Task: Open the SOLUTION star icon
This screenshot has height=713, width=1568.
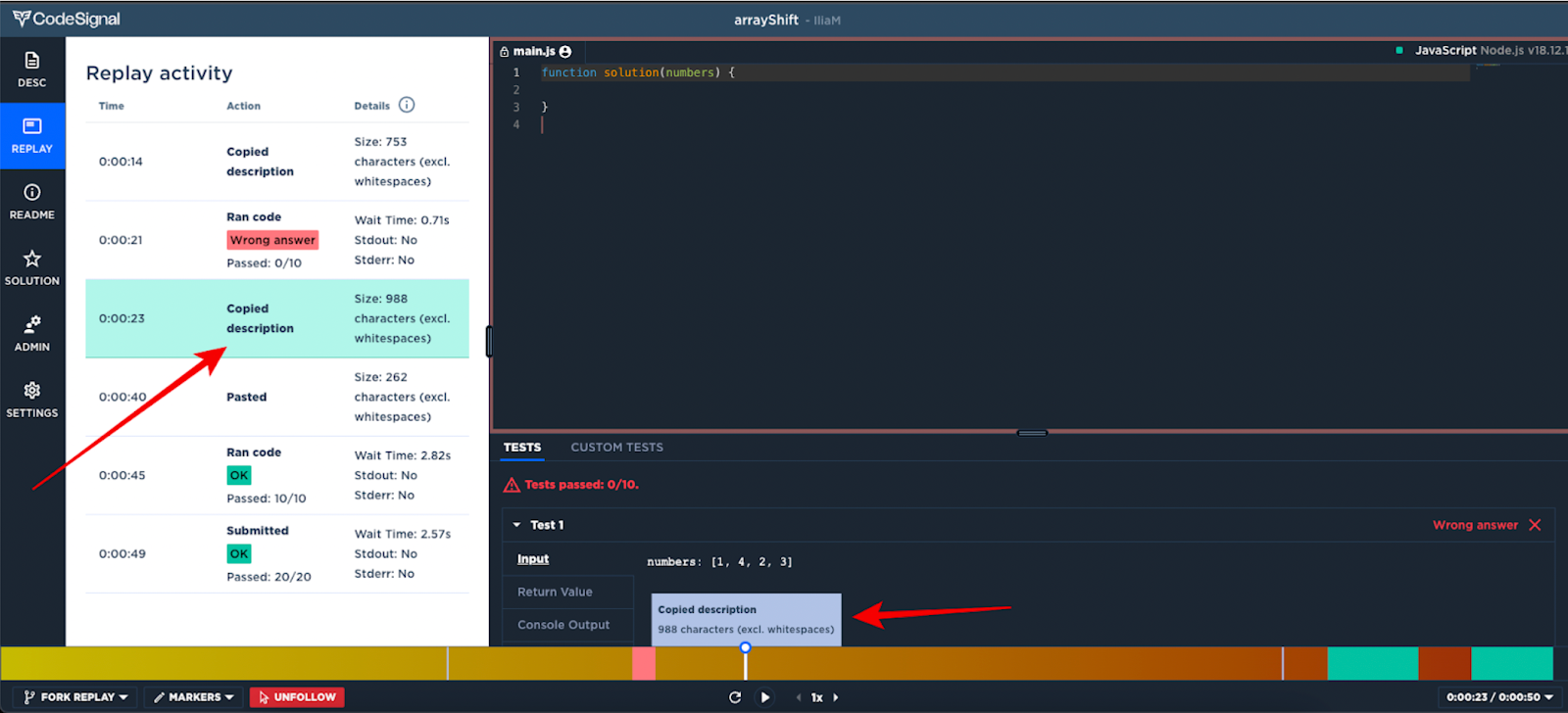Action: point(32,267)
